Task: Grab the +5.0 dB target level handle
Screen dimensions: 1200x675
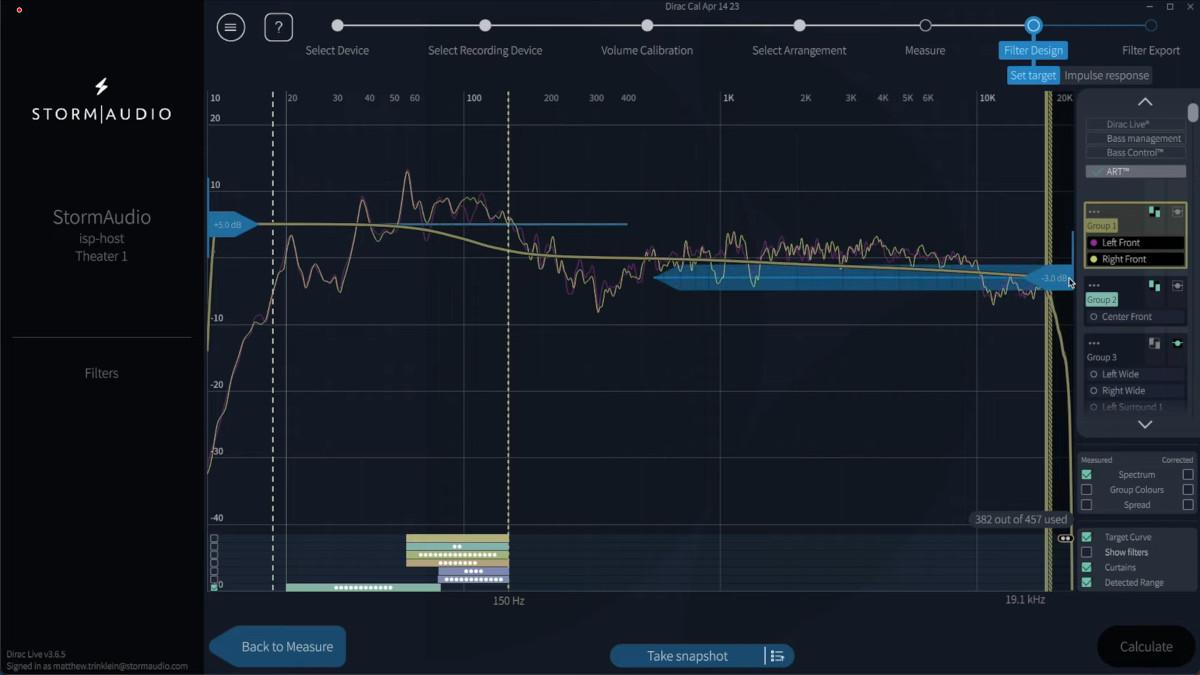Action: 230,225
